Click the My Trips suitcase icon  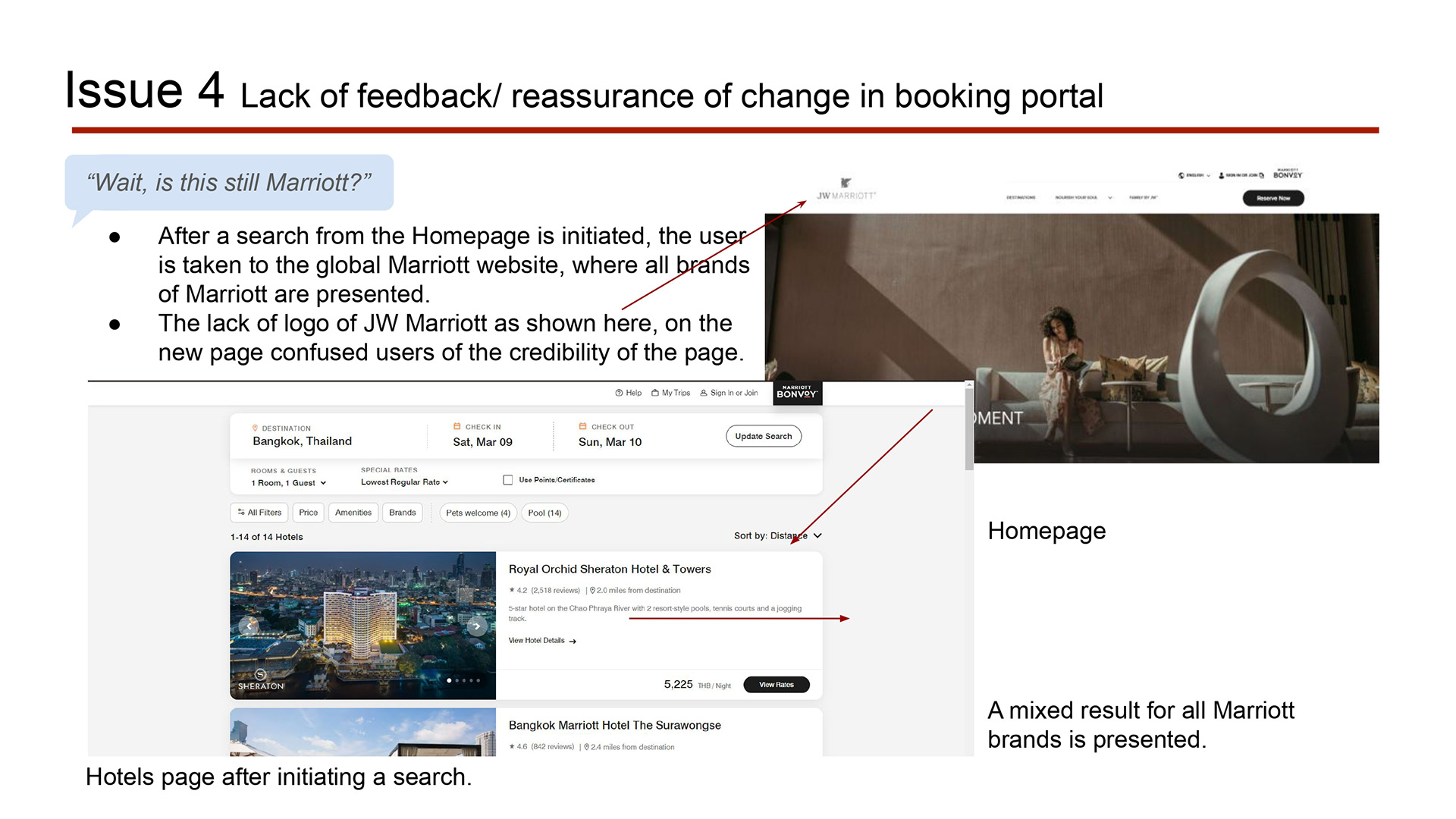(655, 393)
